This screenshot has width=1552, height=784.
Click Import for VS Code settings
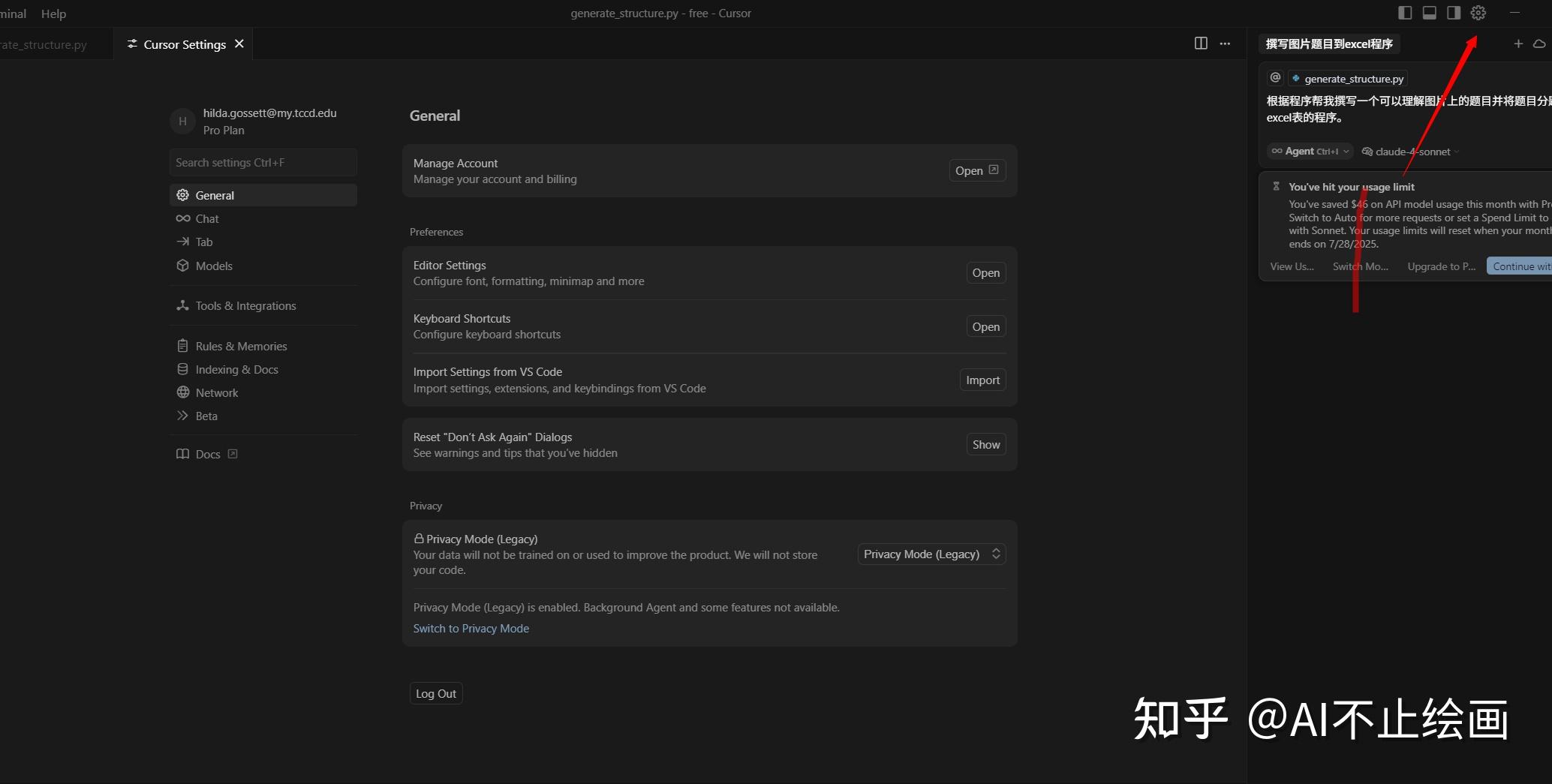click(x=982, y=380)
